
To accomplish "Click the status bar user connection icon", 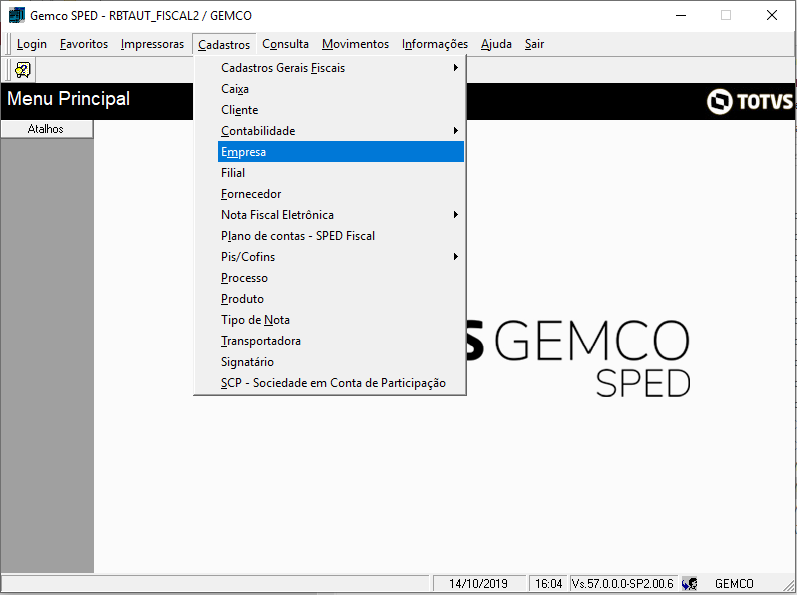I will tap(690, 583).
